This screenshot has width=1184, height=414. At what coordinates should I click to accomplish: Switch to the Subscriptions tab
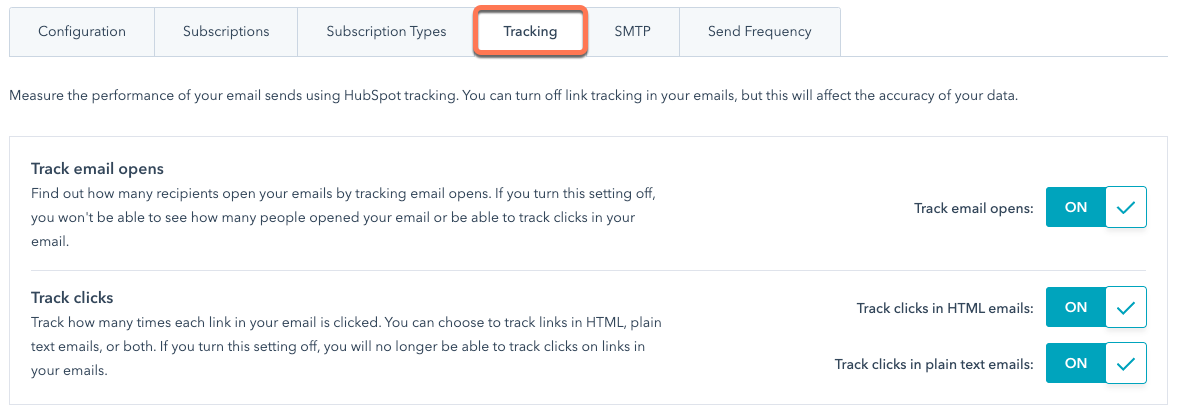(226, 31)
